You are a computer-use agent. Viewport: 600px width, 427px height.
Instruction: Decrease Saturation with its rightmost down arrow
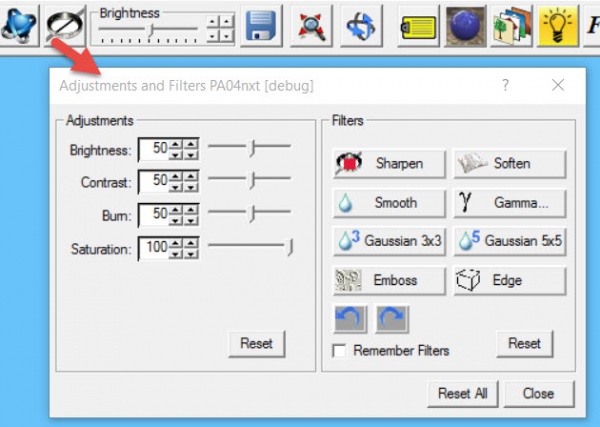tap(191, 253)
